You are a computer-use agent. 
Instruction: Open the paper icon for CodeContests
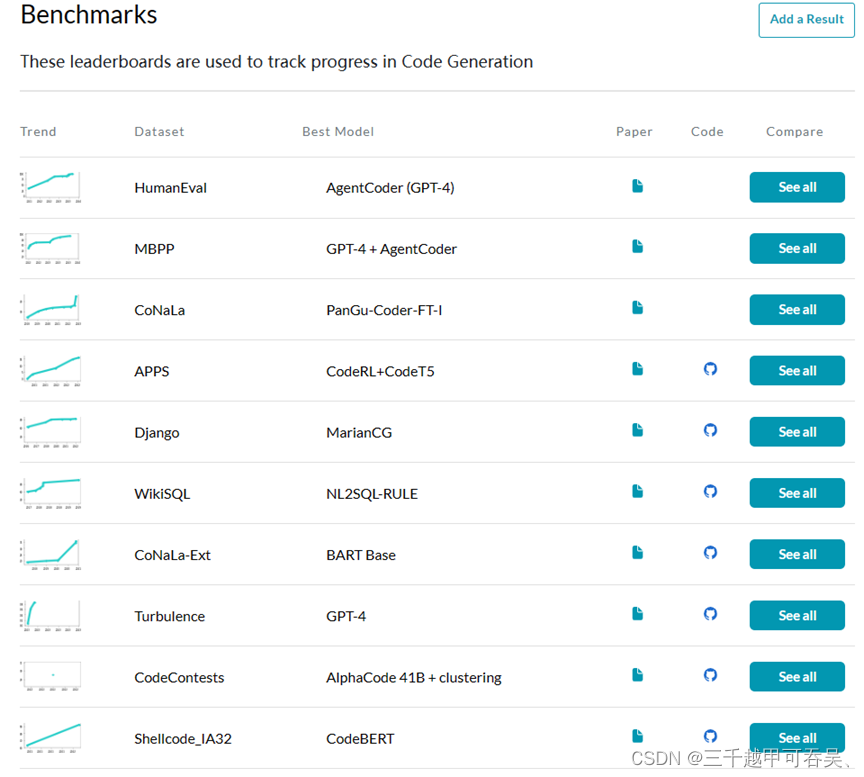tap(638, 675)
